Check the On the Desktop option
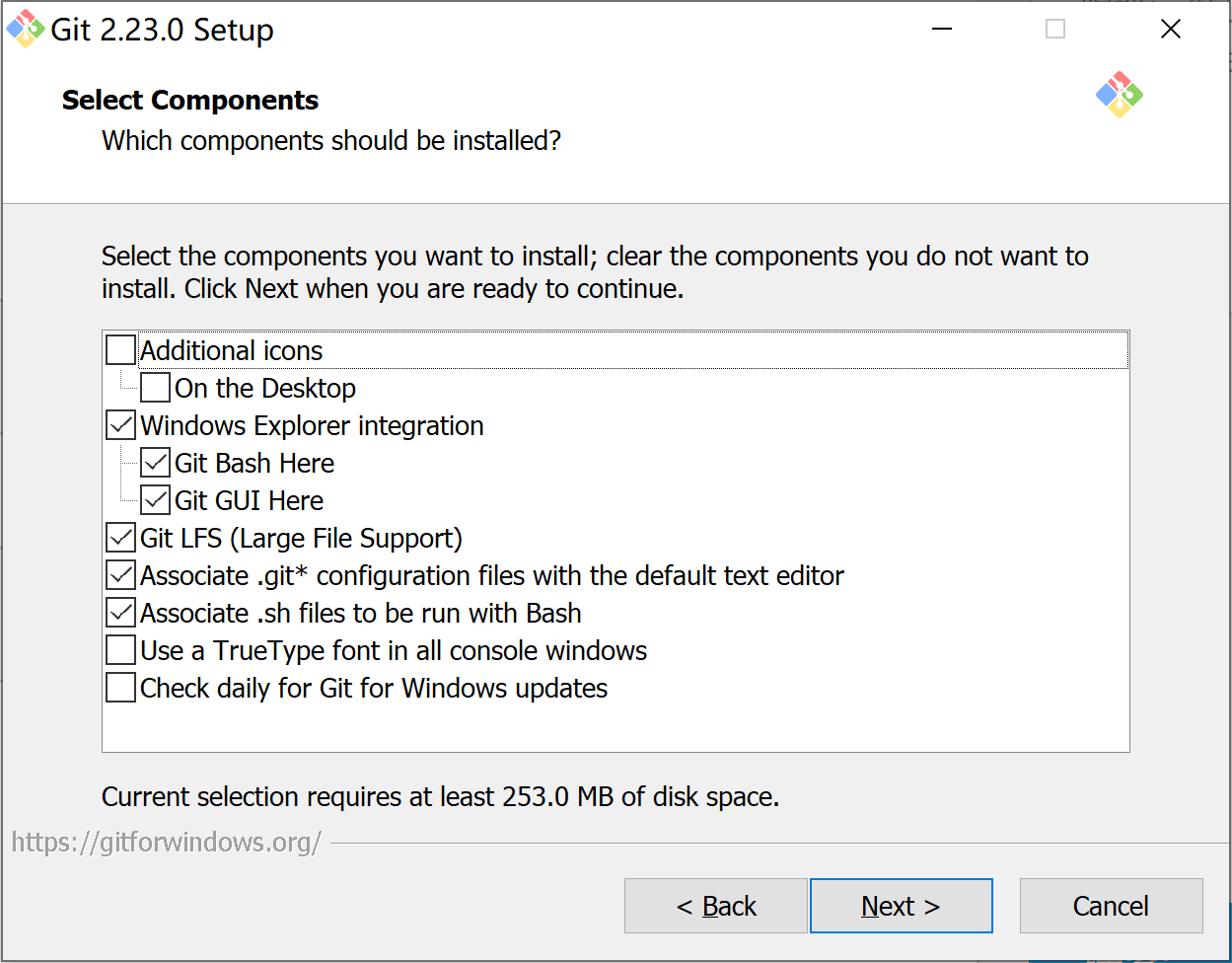Screen dimensions: 1232x963 [x=156, y=388]
